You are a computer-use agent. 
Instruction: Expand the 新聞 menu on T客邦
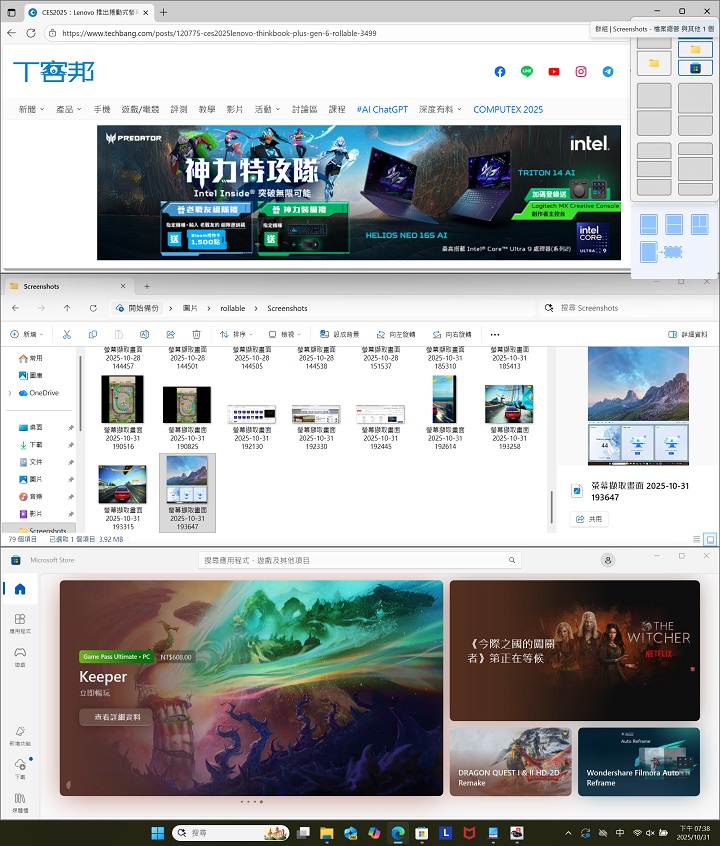31,110
